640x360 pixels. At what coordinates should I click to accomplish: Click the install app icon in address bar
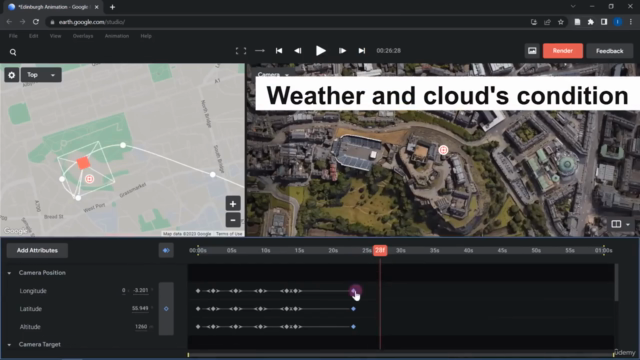pos(534,22)
